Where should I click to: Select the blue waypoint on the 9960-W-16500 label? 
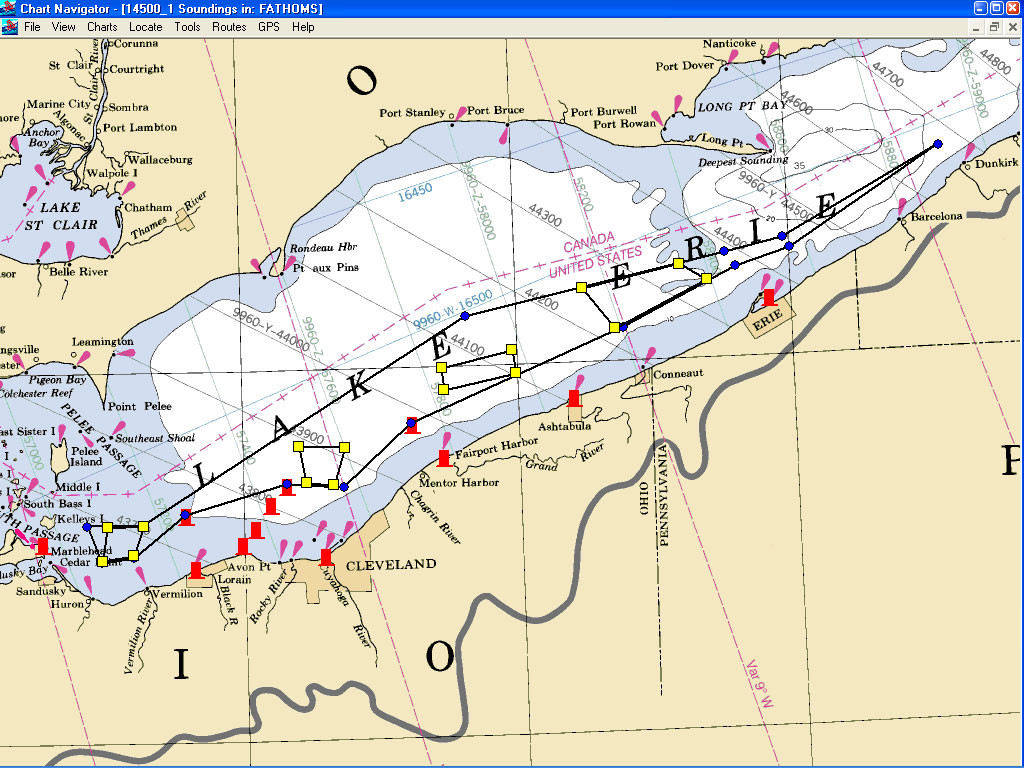(x=465, y=316)
